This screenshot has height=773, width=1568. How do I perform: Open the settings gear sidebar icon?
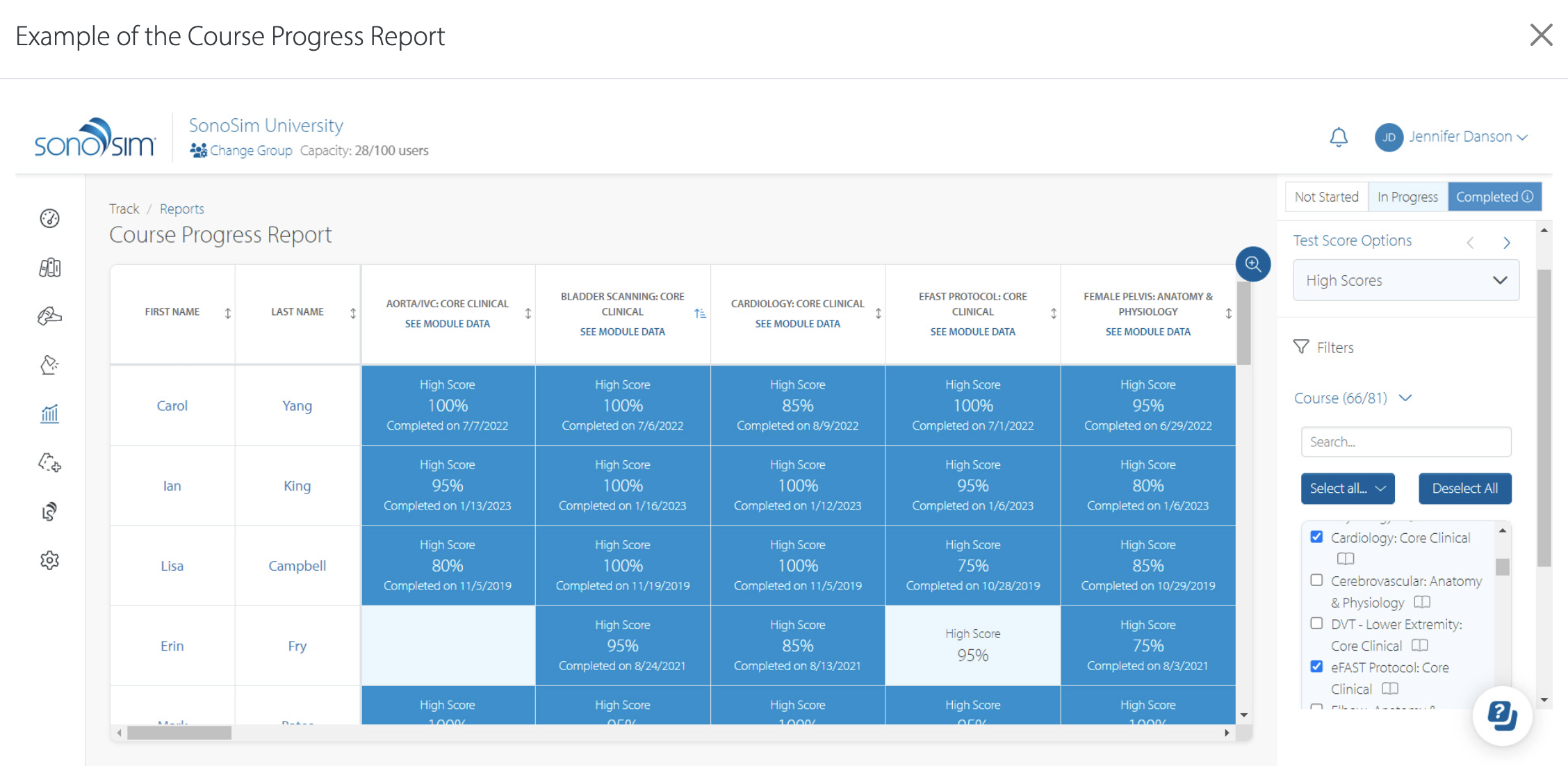click(49, 560)
